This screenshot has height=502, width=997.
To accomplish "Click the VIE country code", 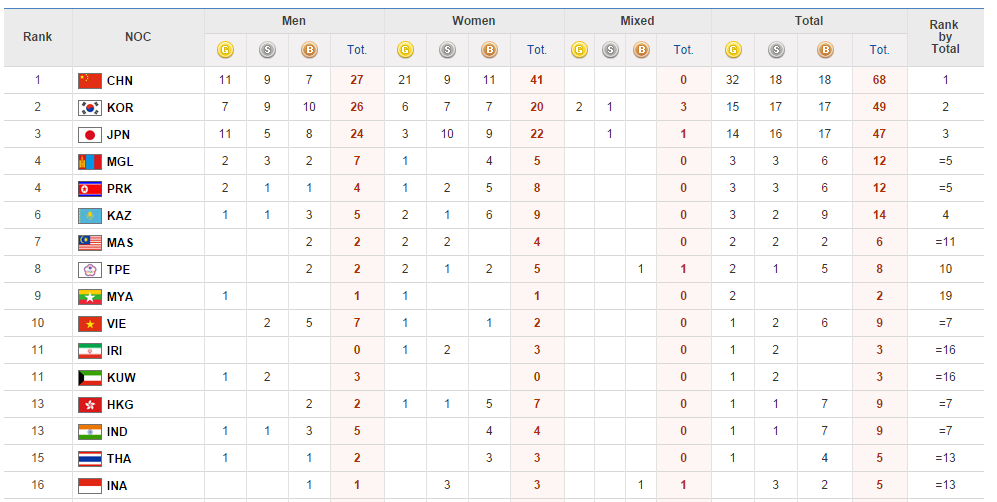I will click(x=118, y=324).
